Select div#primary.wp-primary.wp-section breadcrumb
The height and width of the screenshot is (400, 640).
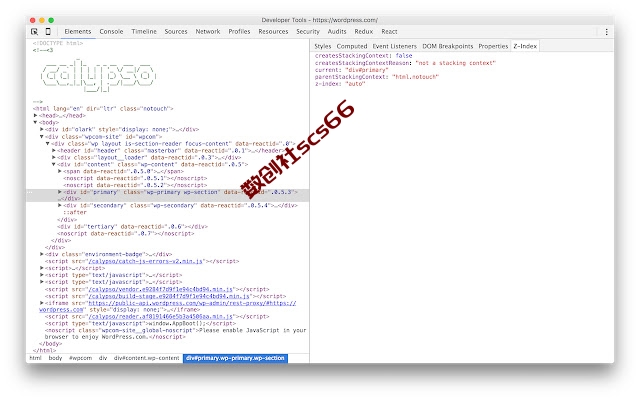[235, 358]
